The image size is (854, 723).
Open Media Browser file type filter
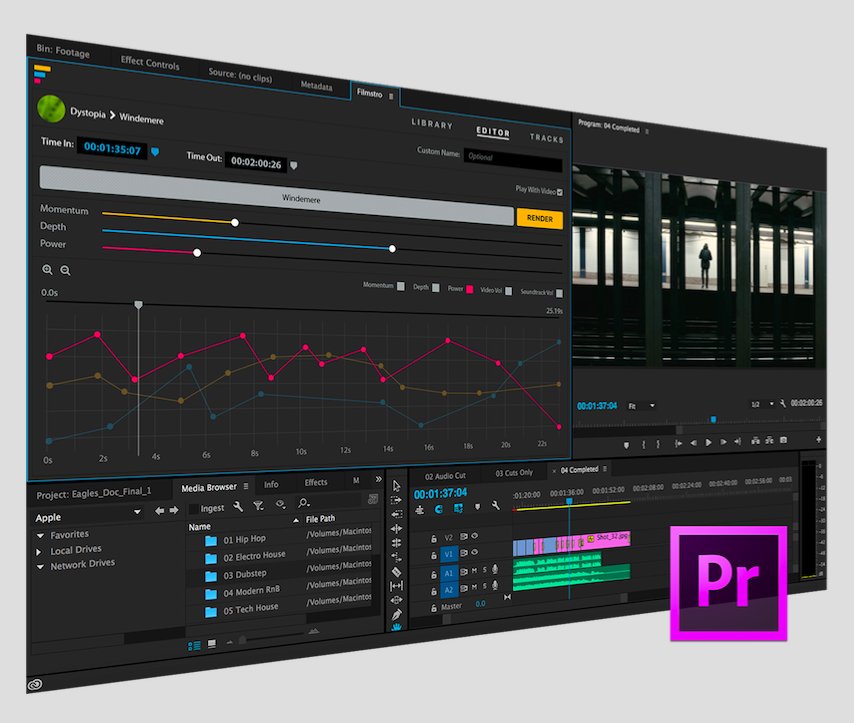click(x=259, y=506)
